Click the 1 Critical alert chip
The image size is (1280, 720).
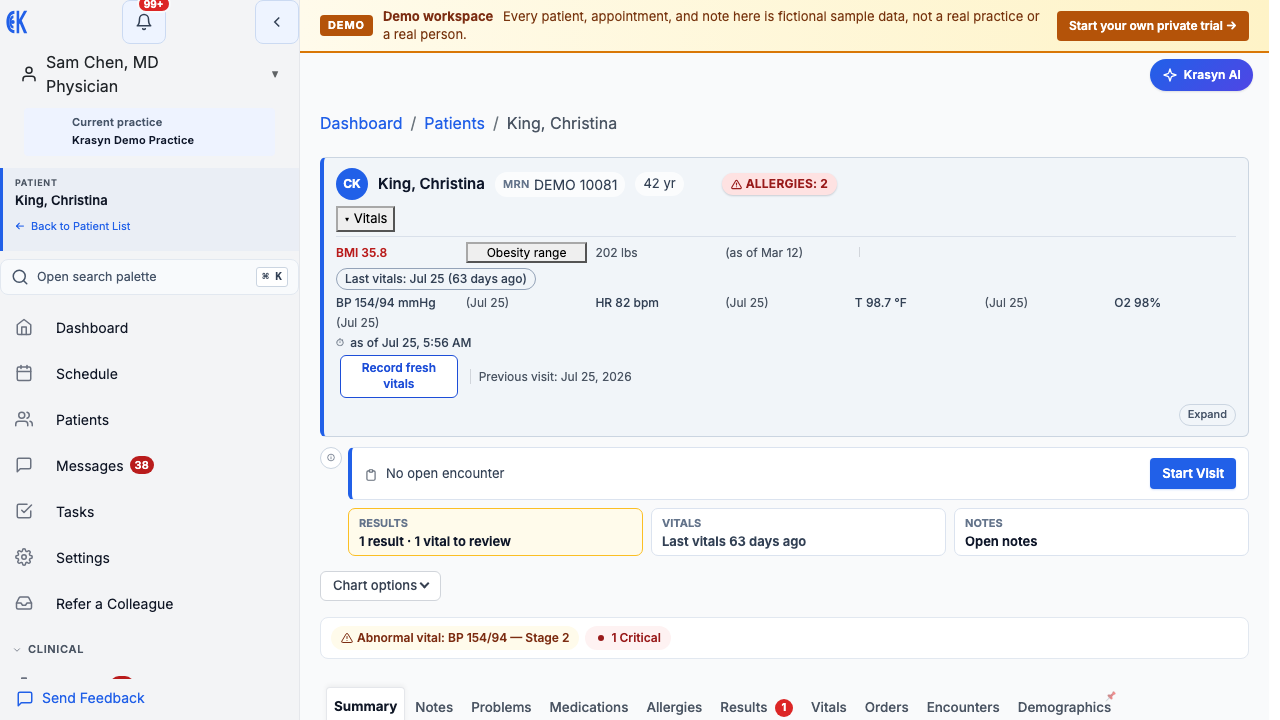(628, 637)
